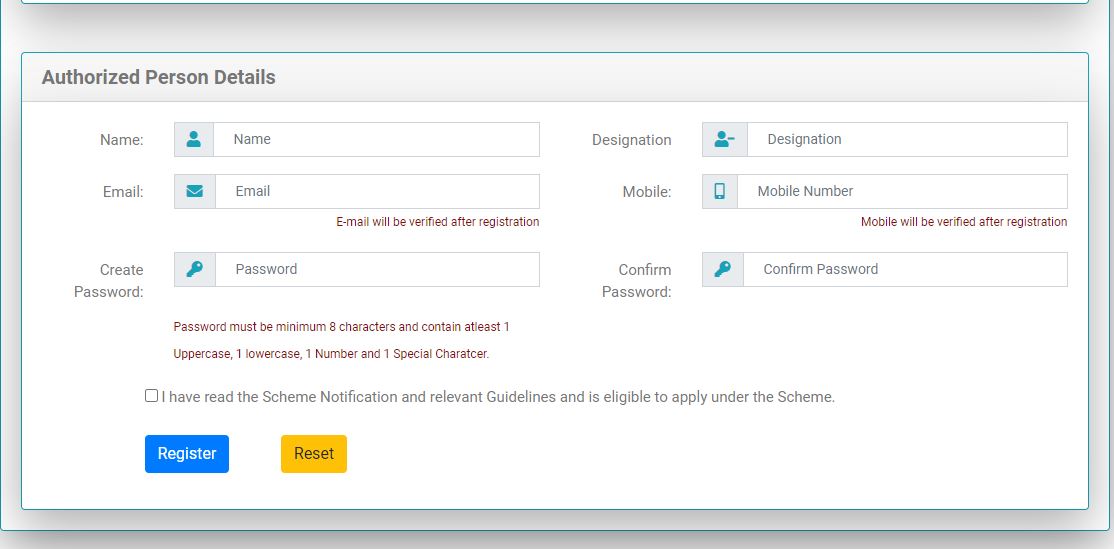Focus the Name input field
This screenshot has height=549, width=1114.
[x=376, y=140]
